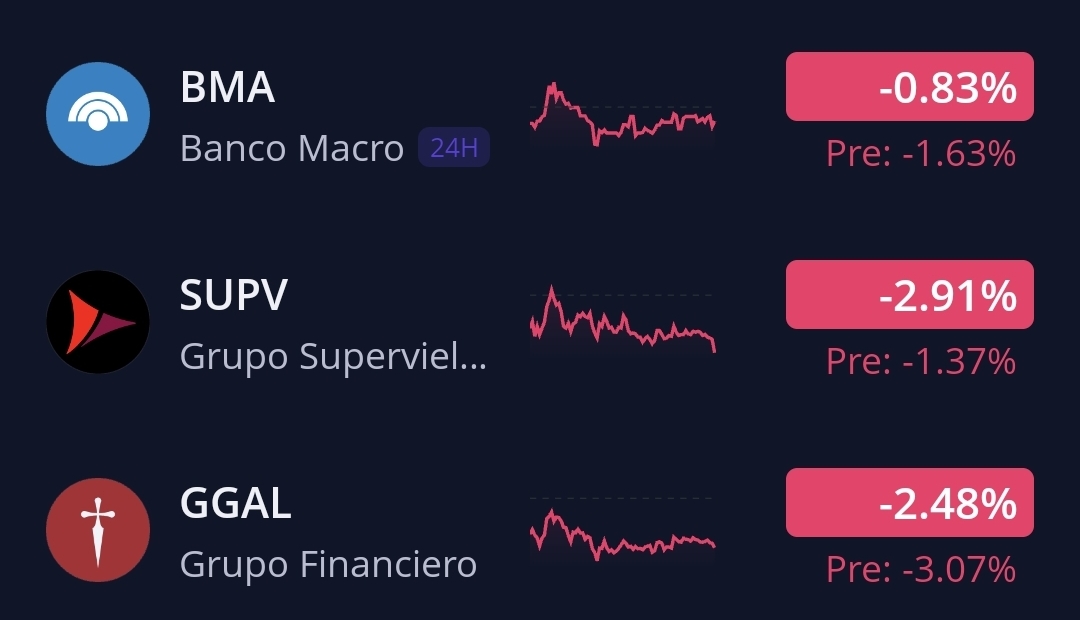This screenshot has width=1080, height=620.
Task: Click the 24H badge beside Banco Macro
Action: click(x=454, y=149)
